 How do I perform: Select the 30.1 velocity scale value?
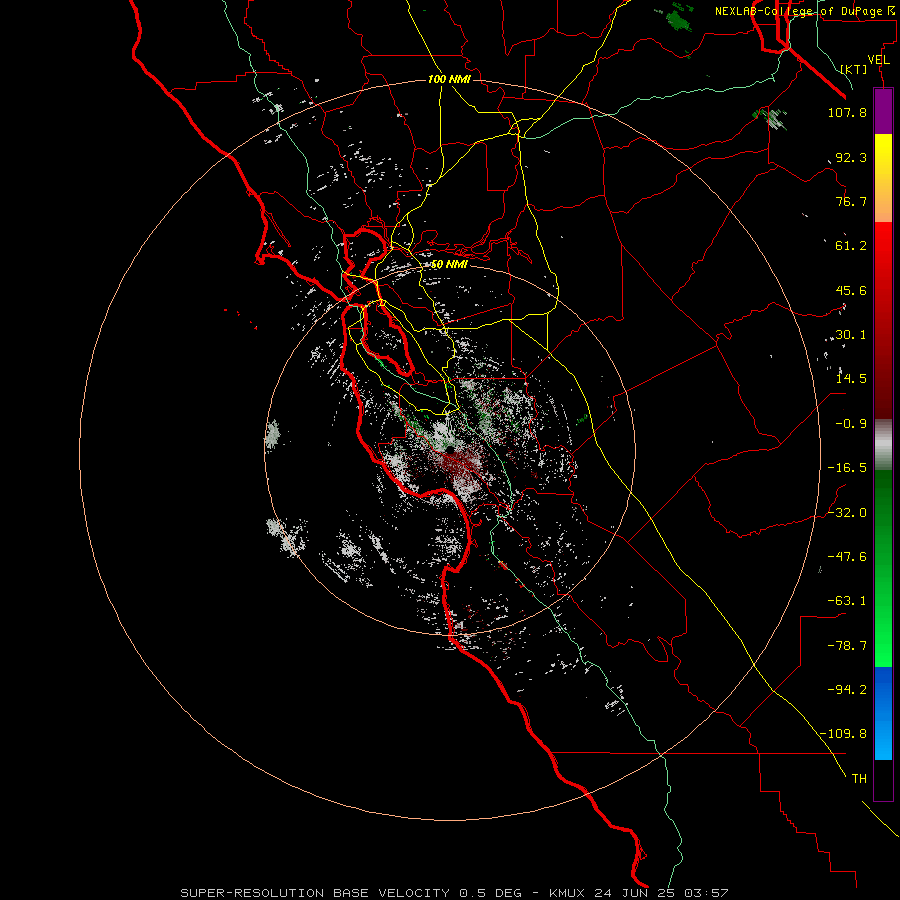pos(851,335)
